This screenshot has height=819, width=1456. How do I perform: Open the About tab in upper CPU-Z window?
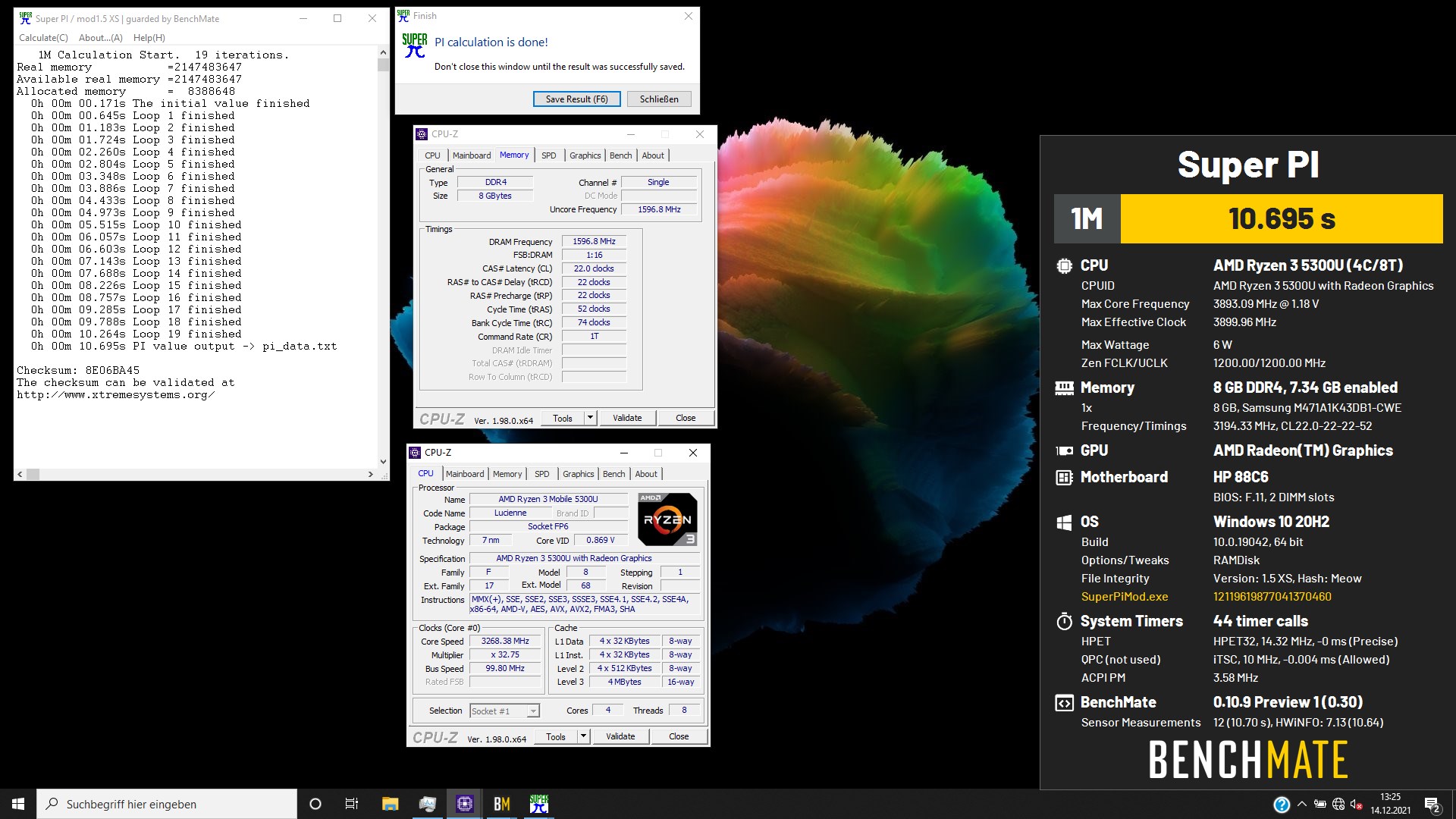tap(653, 155)
